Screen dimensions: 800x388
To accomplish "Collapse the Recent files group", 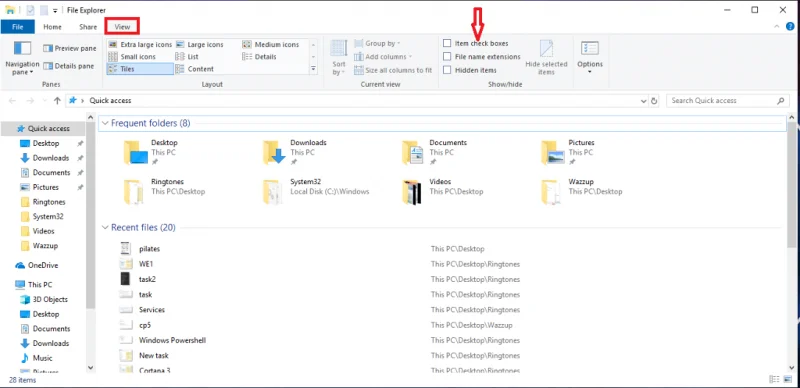I will (105, 227).
